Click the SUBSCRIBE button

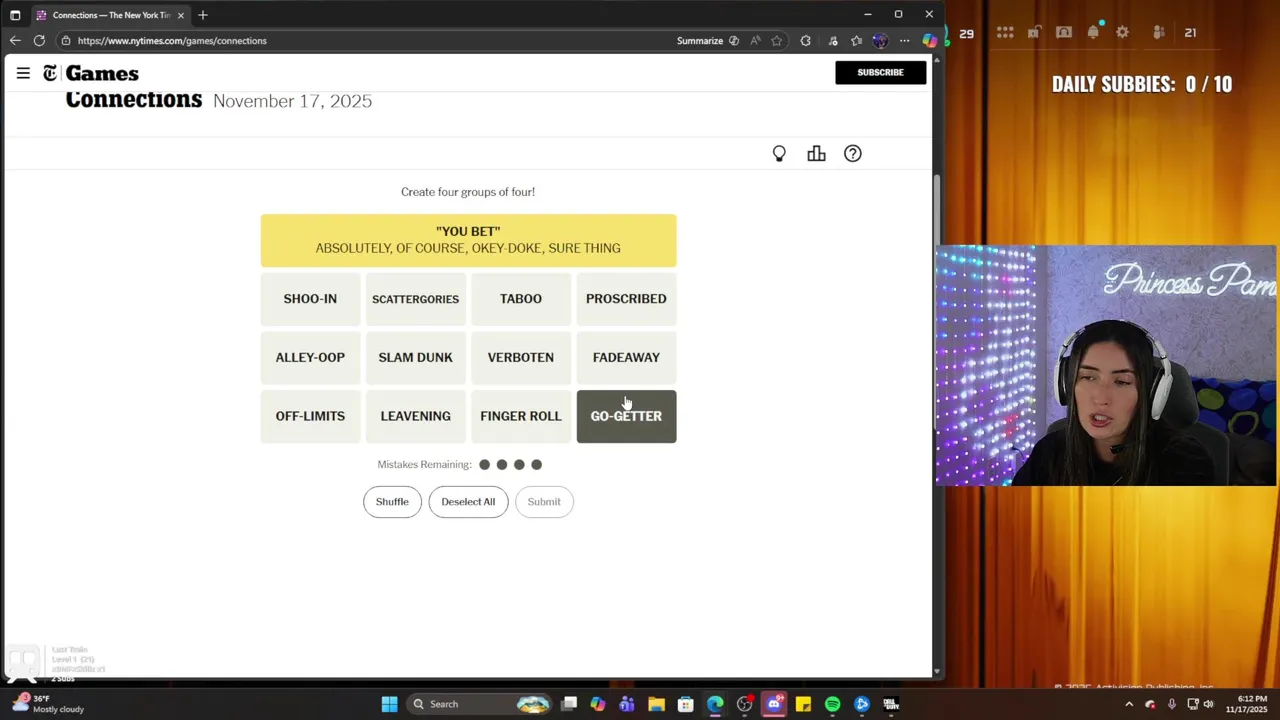pos(880,72)
